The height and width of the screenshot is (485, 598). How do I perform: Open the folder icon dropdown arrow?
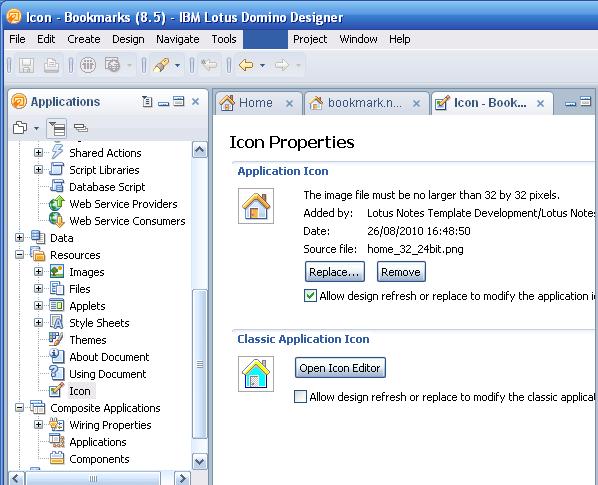[x=36, y=128]
